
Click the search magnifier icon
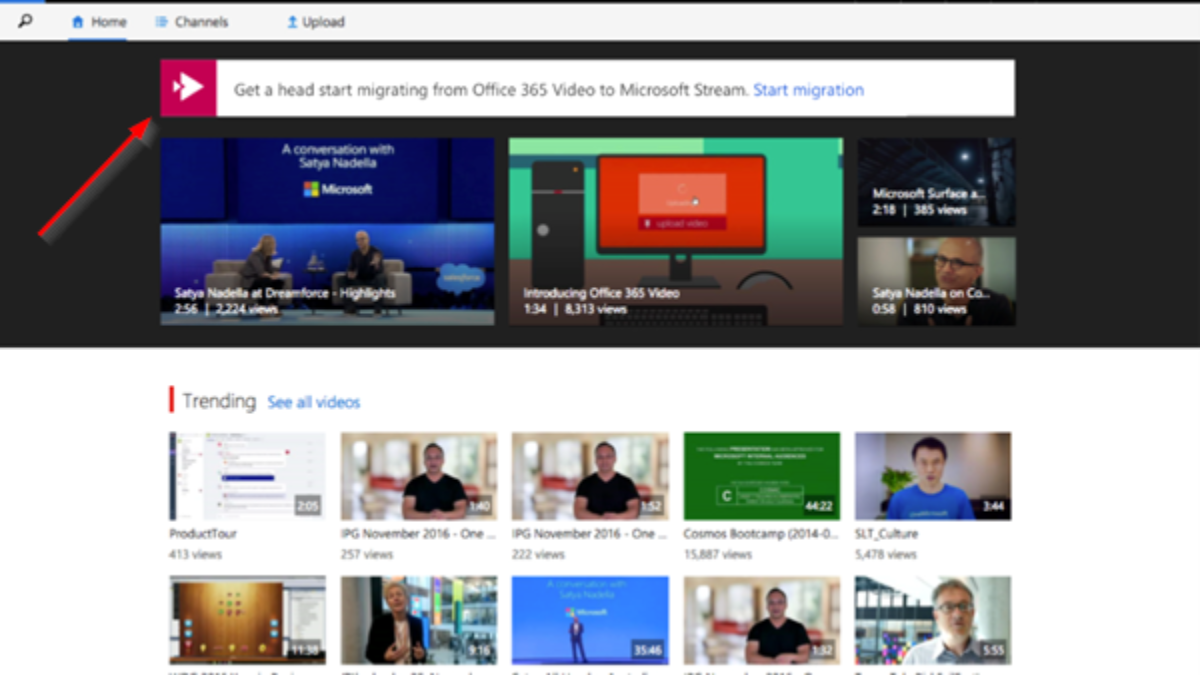point(26,21)
